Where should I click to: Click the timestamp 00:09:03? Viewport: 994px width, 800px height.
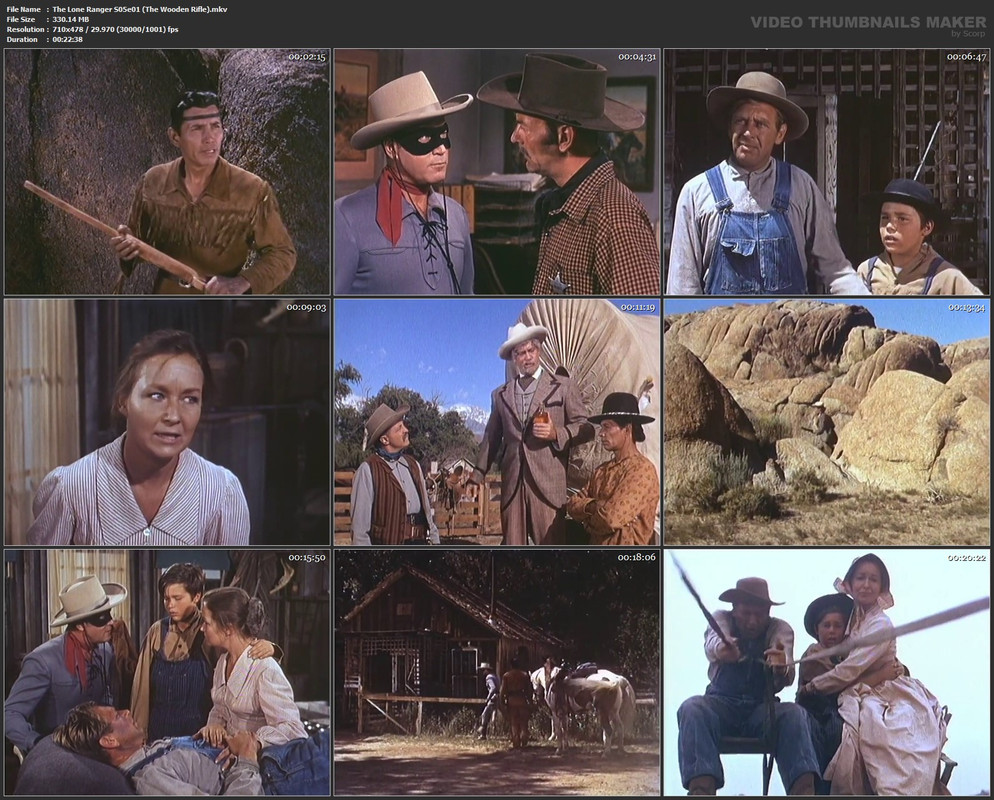tap(307, 307)
